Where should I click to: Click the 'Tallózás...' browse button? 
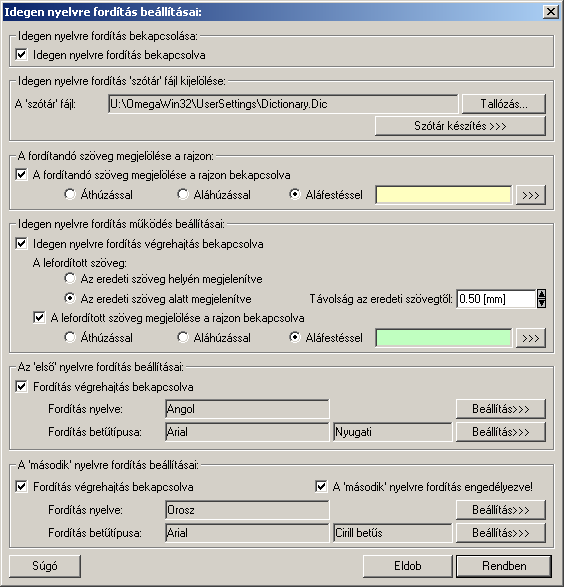click(x=503, y=104)
